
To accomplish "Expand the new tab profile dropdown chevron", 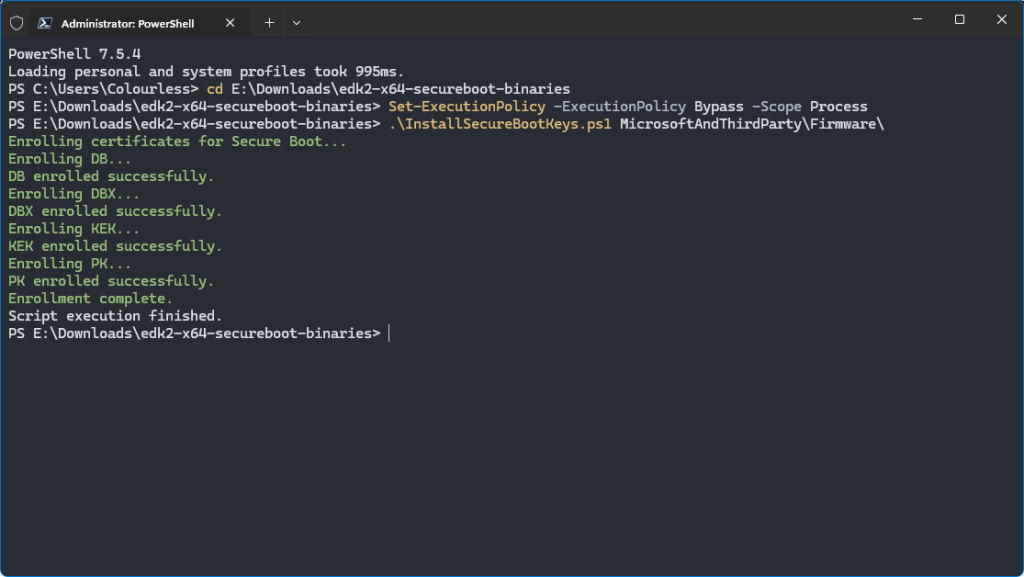I will tap(296, 22).
